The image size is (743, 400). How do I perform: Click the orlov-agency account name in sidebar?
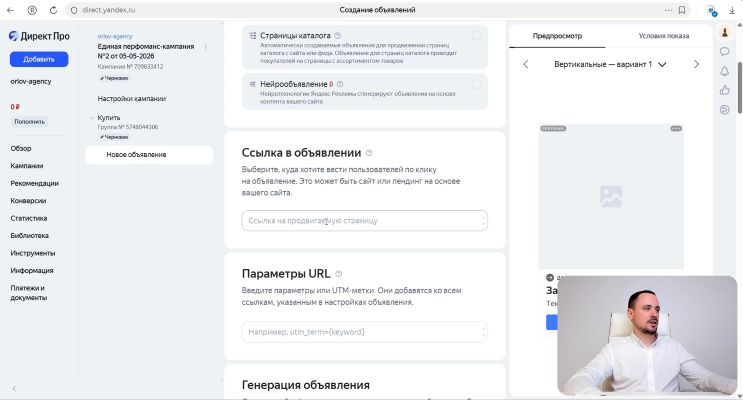point(31,82)
